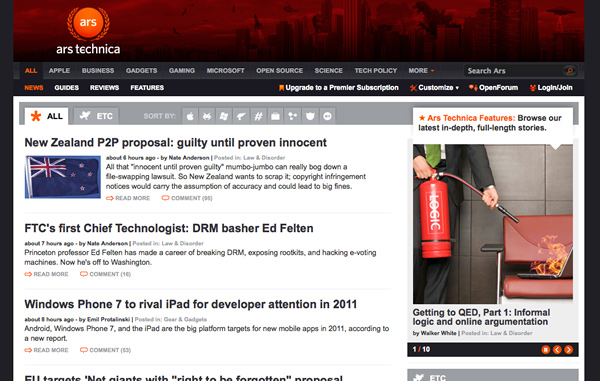This screenshot has height=381, width=600.
Task: Switch to NEWS section
Action: 34,88
